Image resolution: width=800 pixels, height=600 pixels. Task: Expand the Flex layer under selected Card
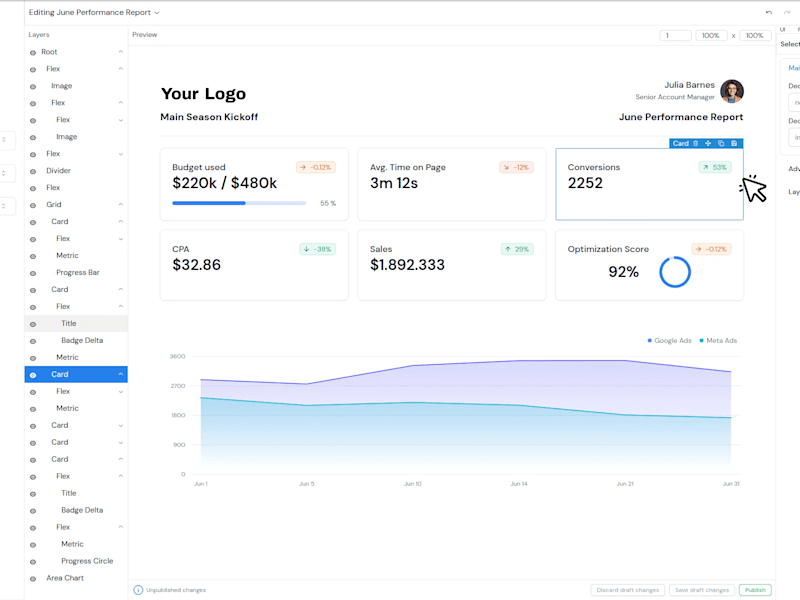coord(120,392)
